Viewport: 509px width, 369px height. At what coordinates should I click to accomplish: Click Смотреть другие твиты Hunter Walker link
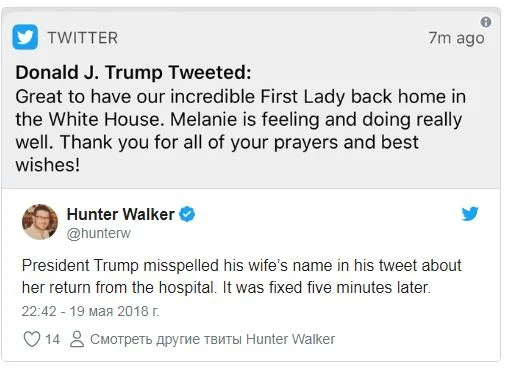point(212,339)
